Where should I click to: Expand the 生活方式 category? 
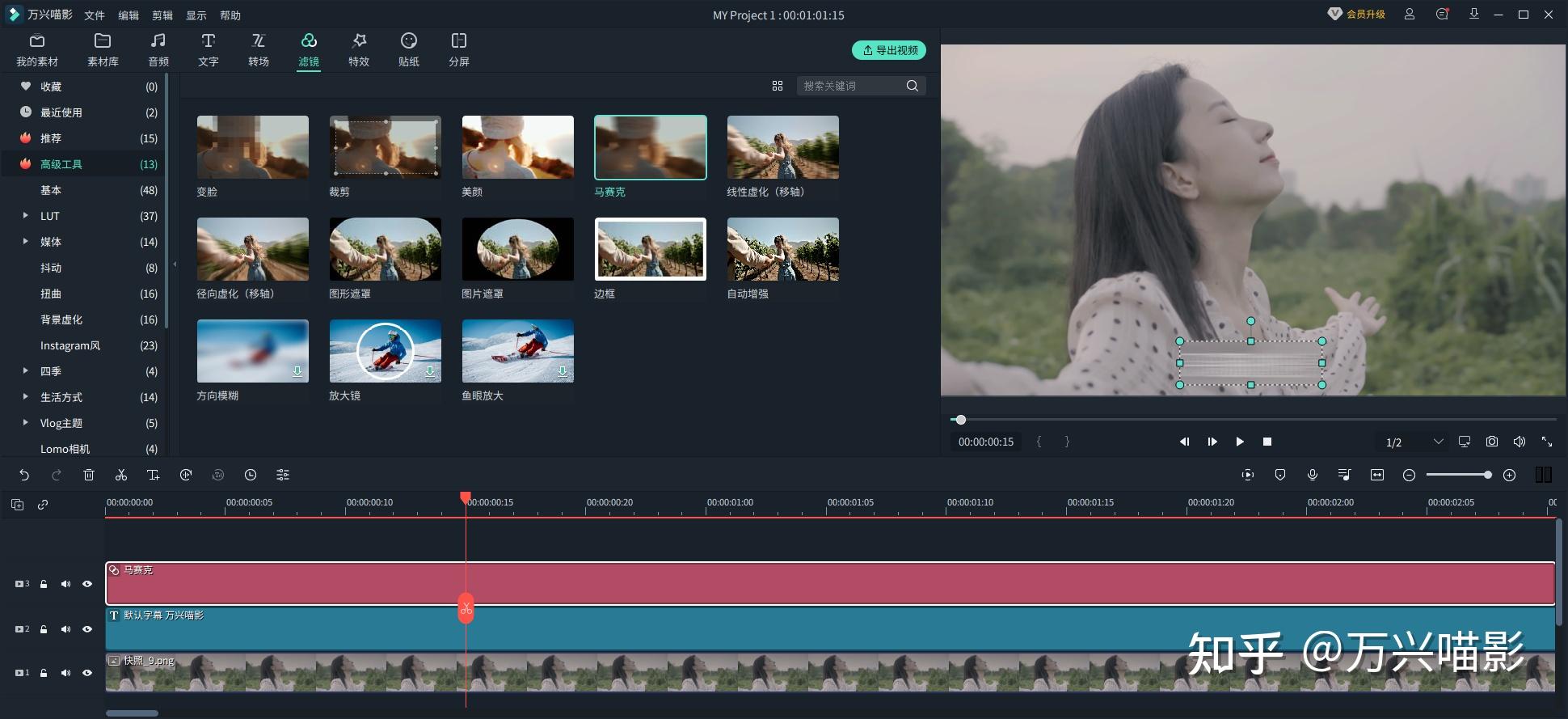pos(25,397)
